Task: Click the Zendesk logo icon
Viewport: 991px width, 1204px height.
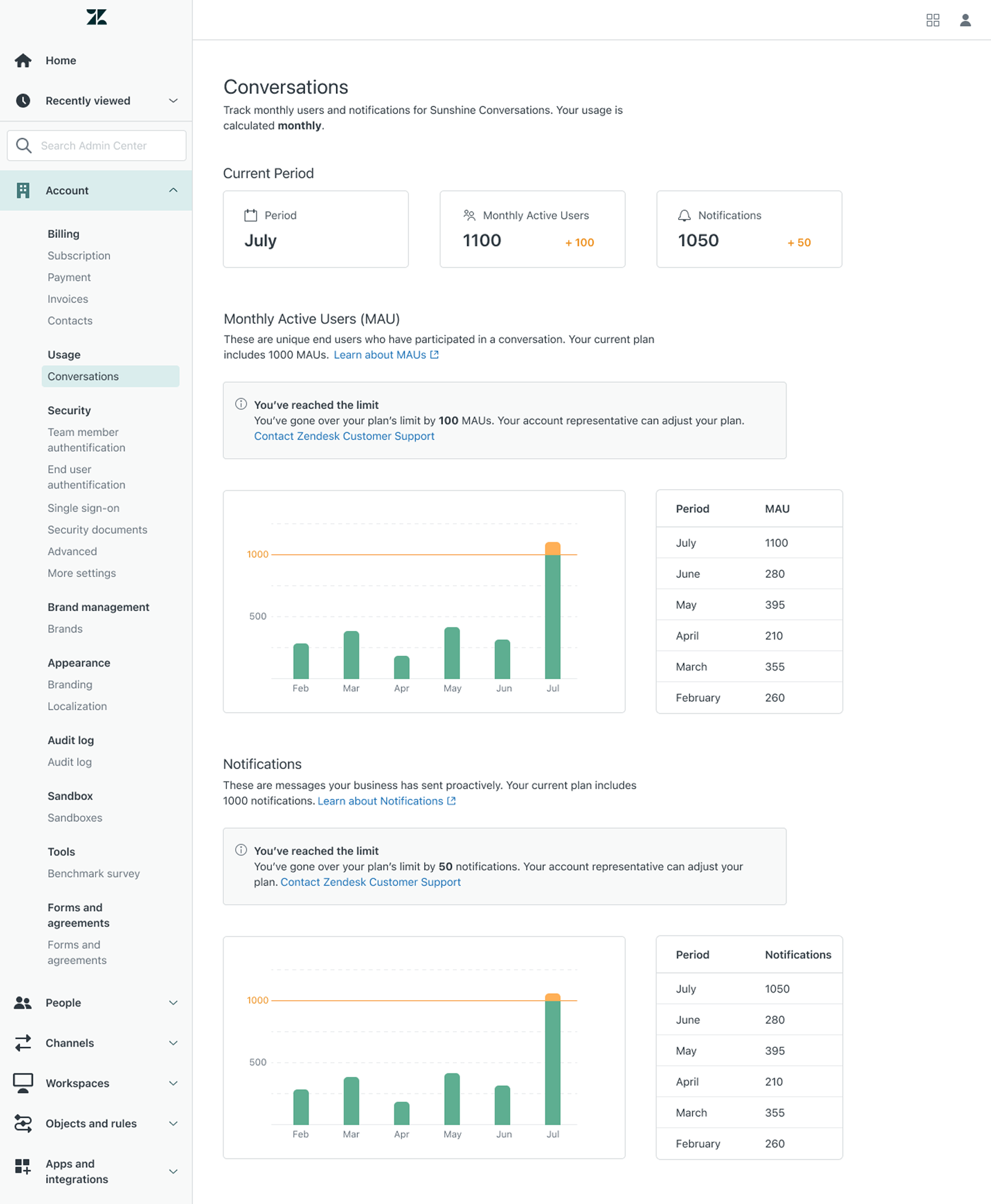Action: (96, 17)
